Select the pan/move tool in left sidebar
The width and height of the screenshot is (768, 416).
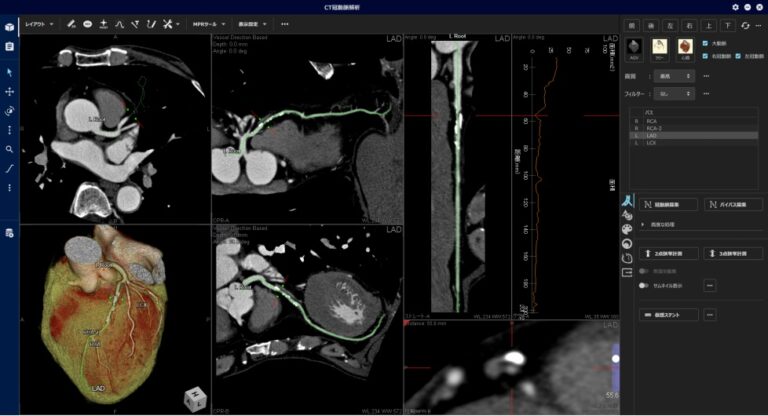[x=9, y=91]
